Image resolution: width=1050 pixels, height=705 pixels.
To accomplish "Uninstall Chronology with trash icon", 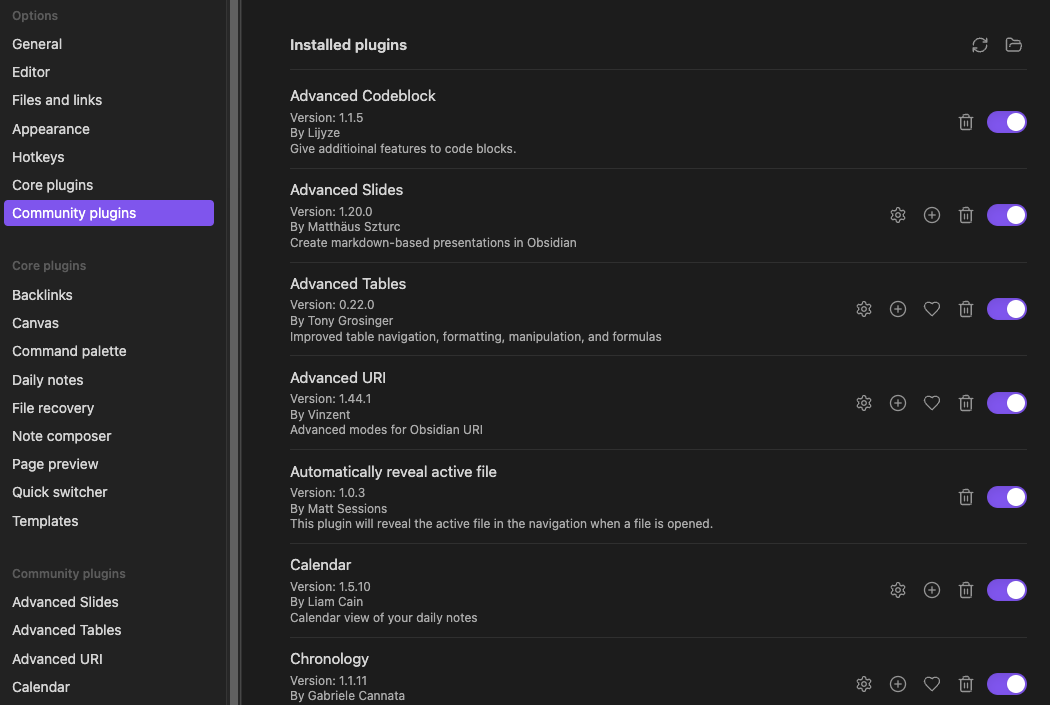I will pyautogui.click(x=966, y=684).
